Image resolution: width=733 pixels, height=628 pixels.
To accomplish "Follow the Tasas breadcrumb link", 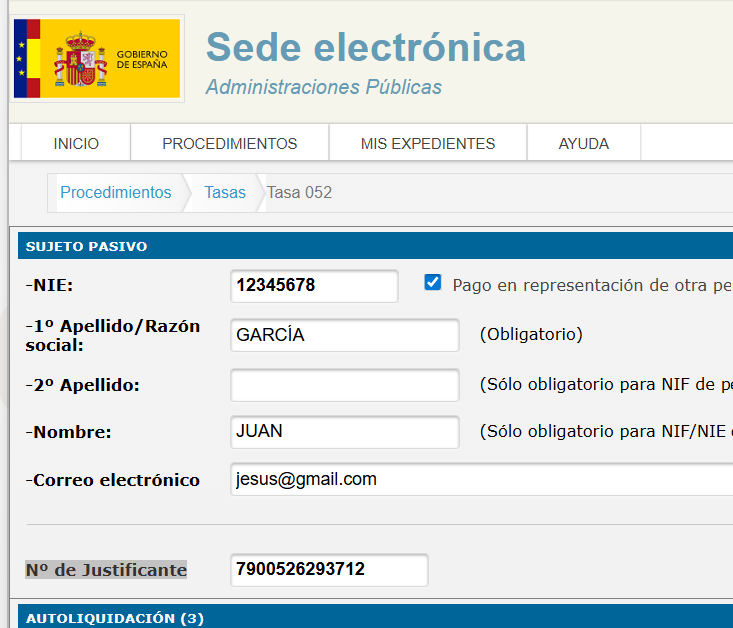I will (225, 192).
